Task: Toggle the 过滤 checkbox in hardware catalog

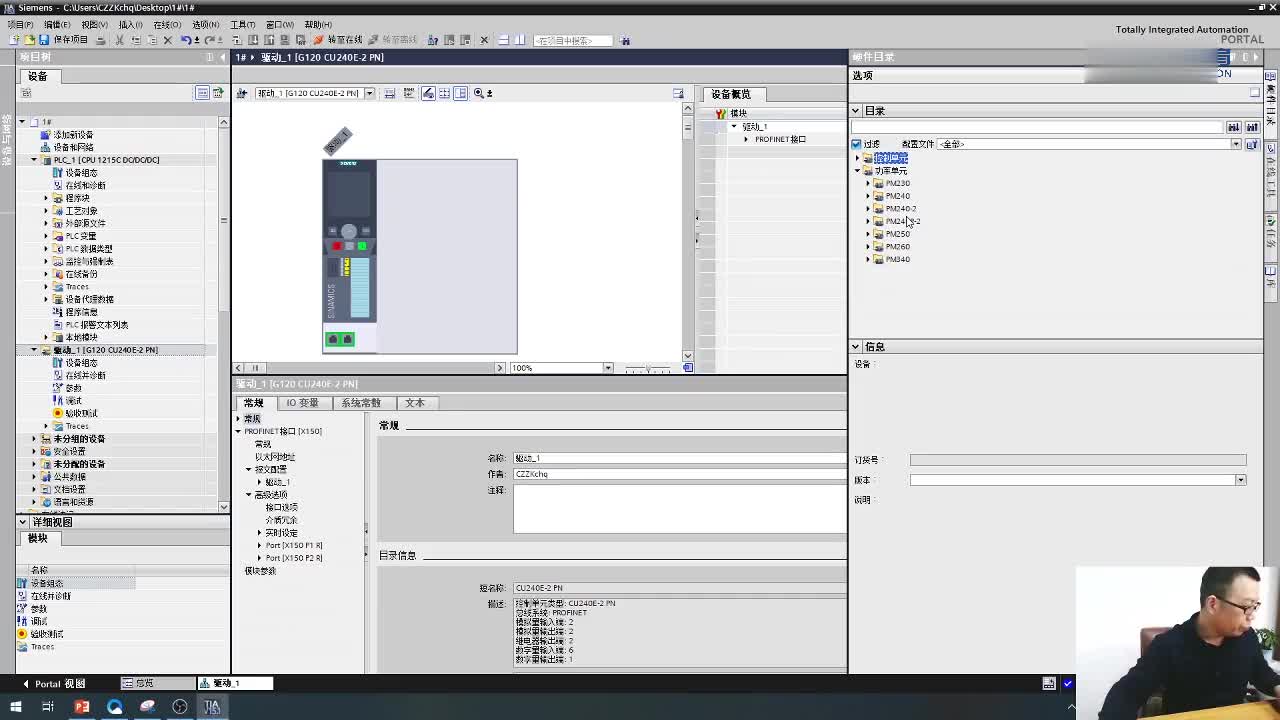Action: click(x=857, y=144)
